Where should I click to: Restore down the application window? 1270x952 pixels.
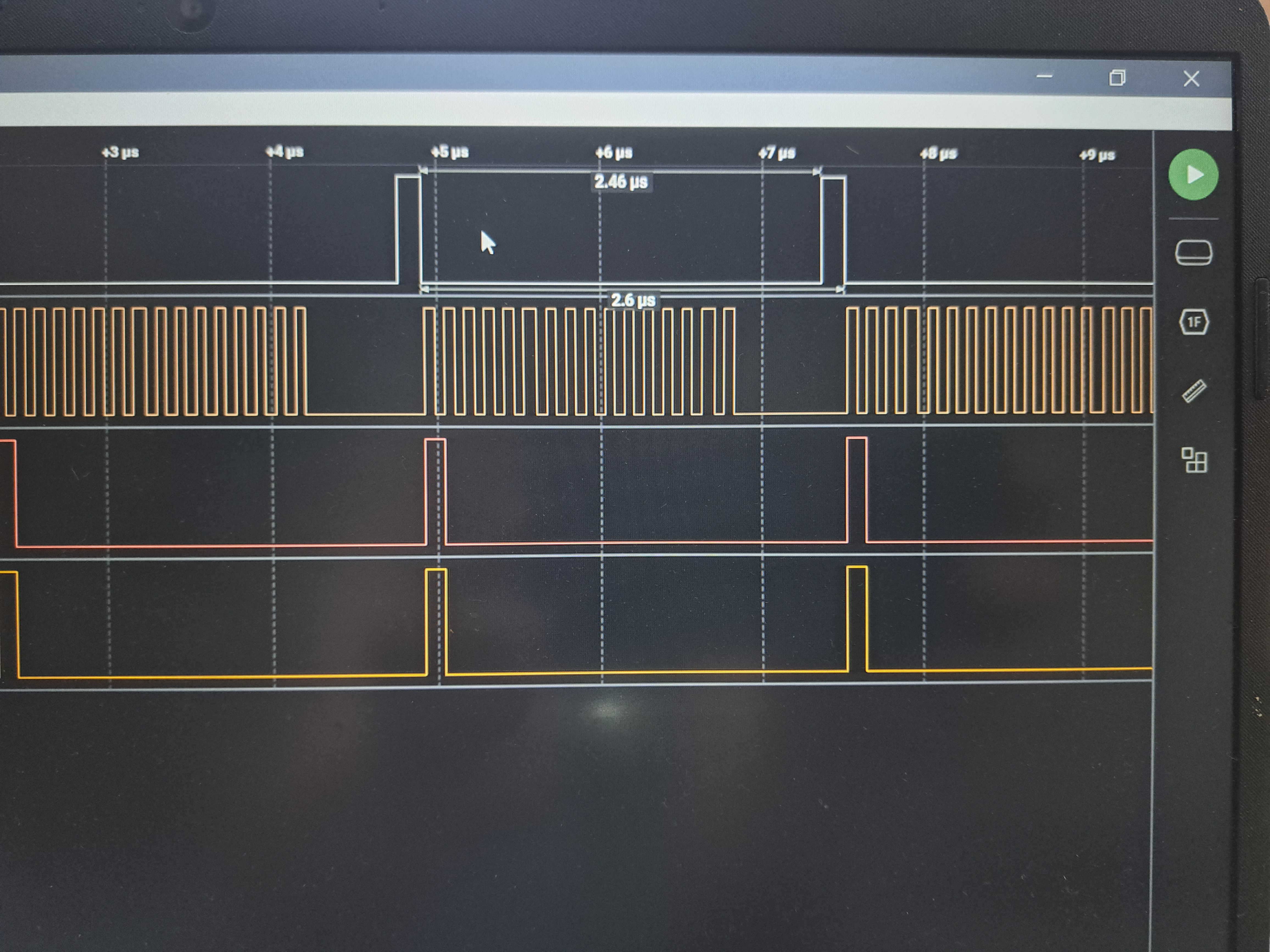tap(1117, 77)
